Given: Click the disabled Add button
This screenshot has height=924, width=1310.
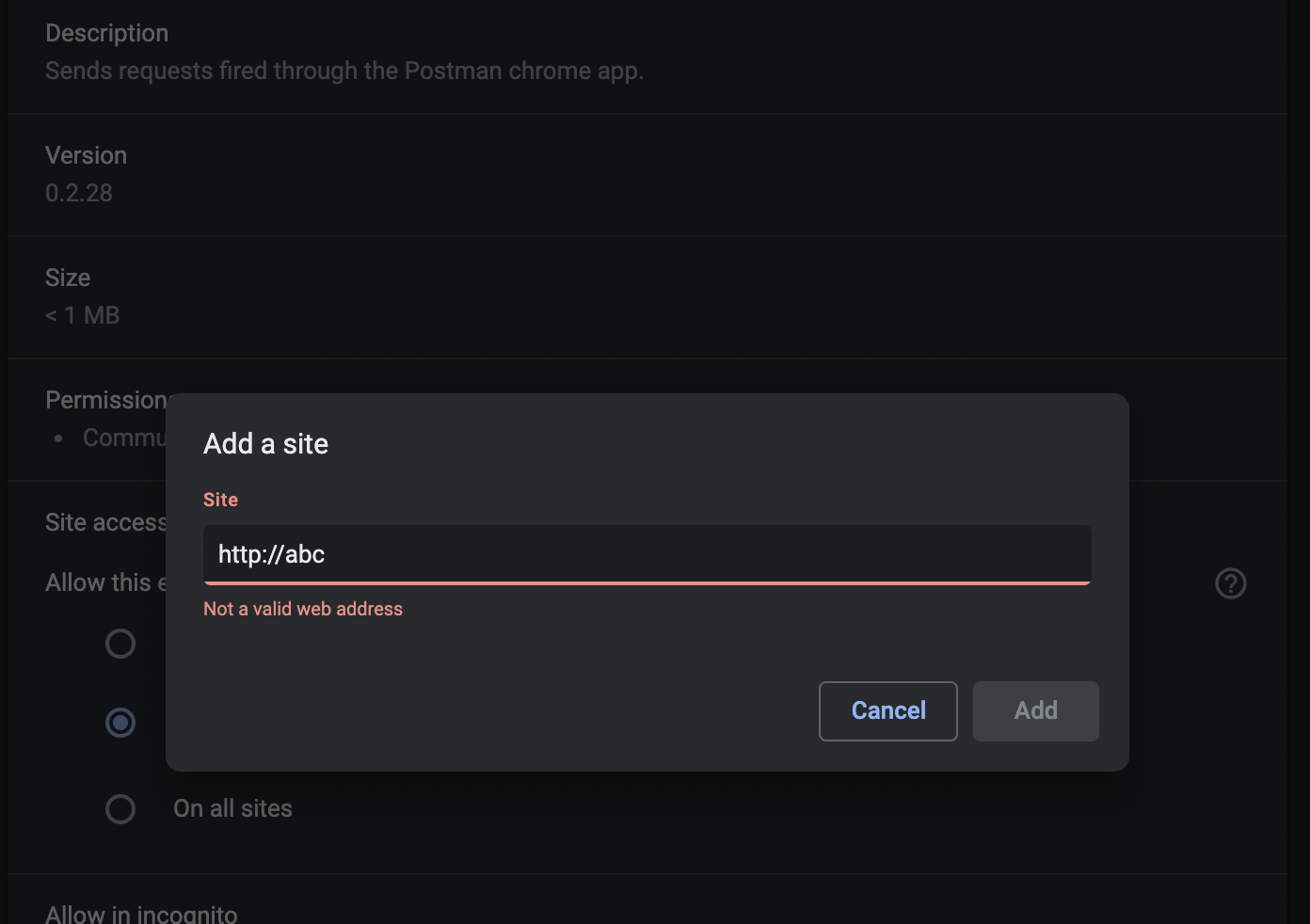Looking at the screenshot, I should point(1035,710).
